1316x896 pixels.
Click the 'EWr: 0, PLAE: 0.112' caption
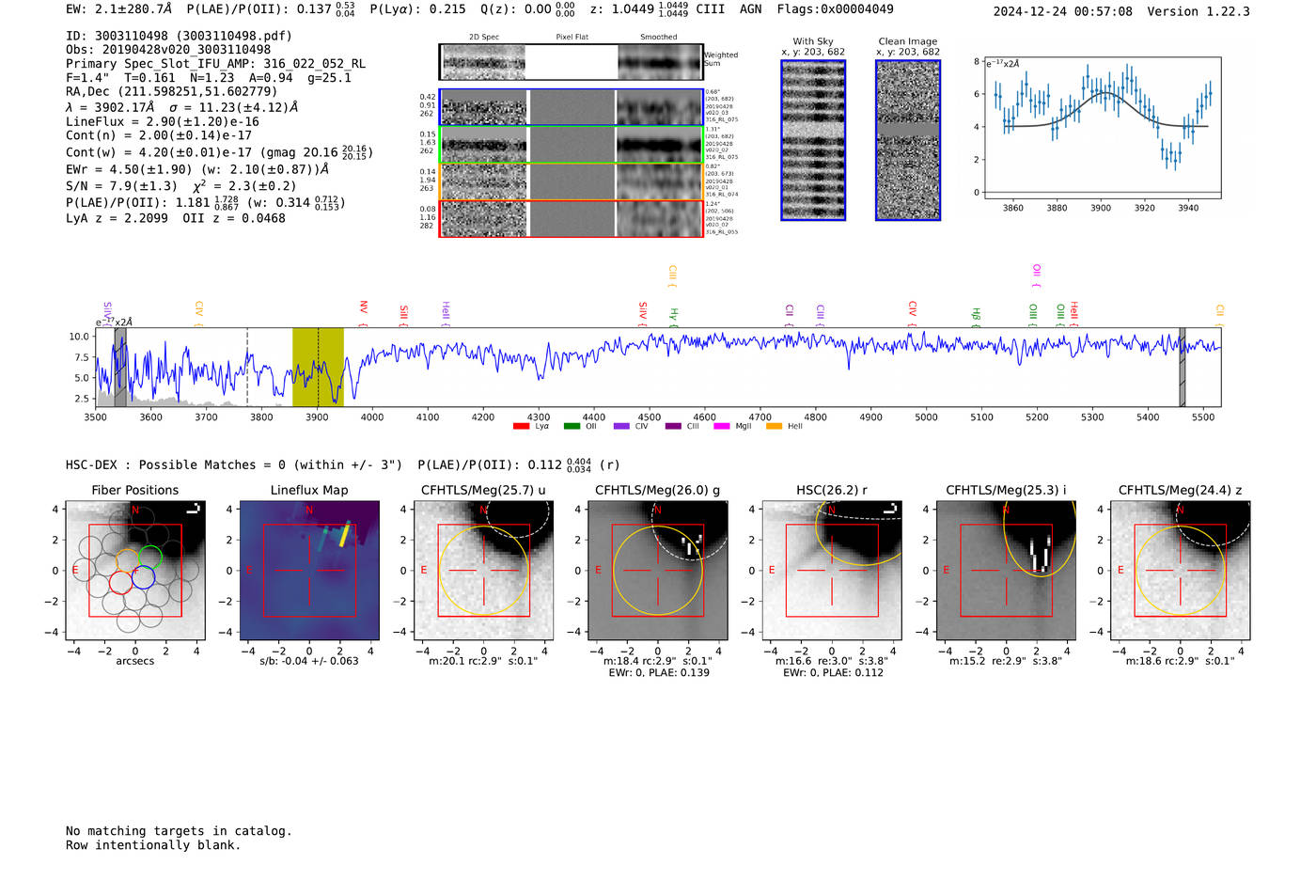832,673
